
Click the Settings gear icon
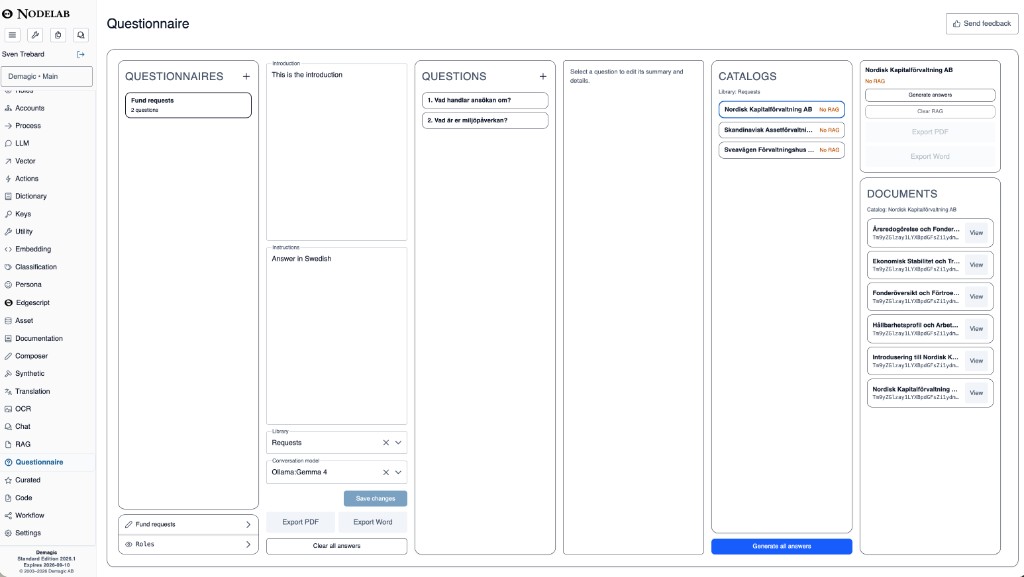(x=8, y=533)
